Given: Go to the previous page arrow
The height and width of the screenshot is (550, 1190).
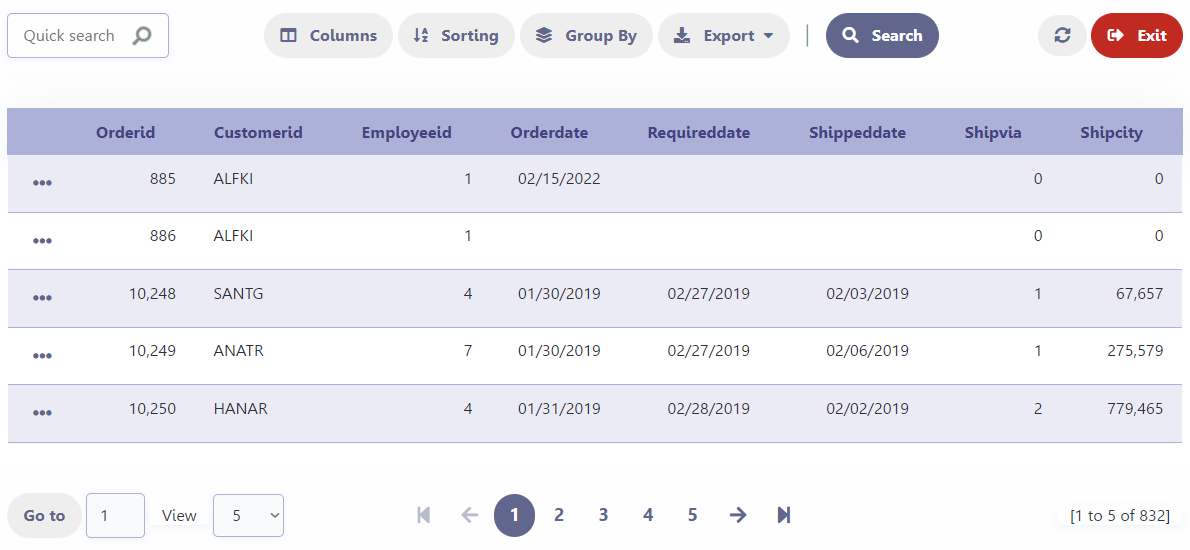Looking at the screenshot, I should click(x=469, y=515).
